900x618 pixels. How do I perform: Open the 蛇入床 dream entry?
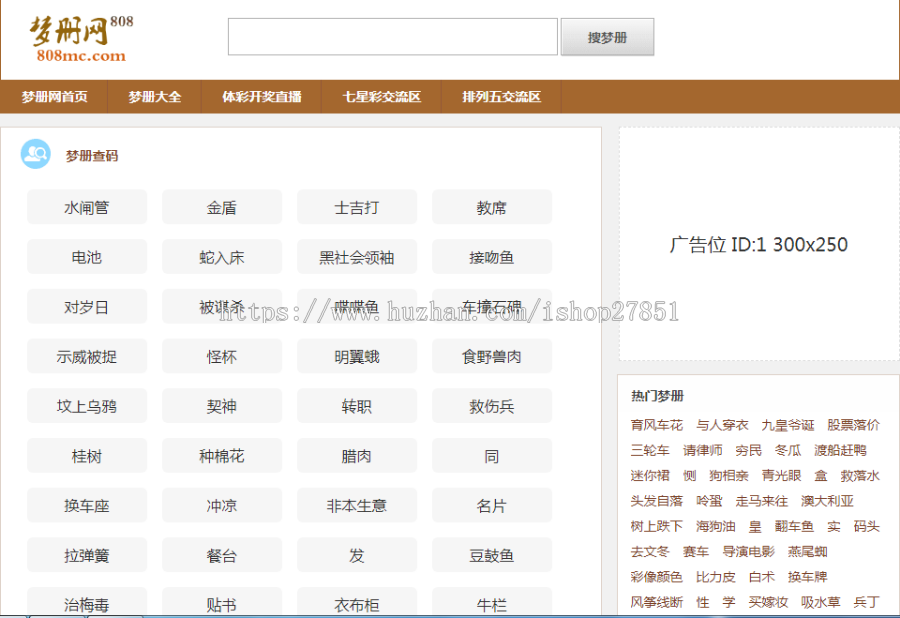tap(221, 256)
